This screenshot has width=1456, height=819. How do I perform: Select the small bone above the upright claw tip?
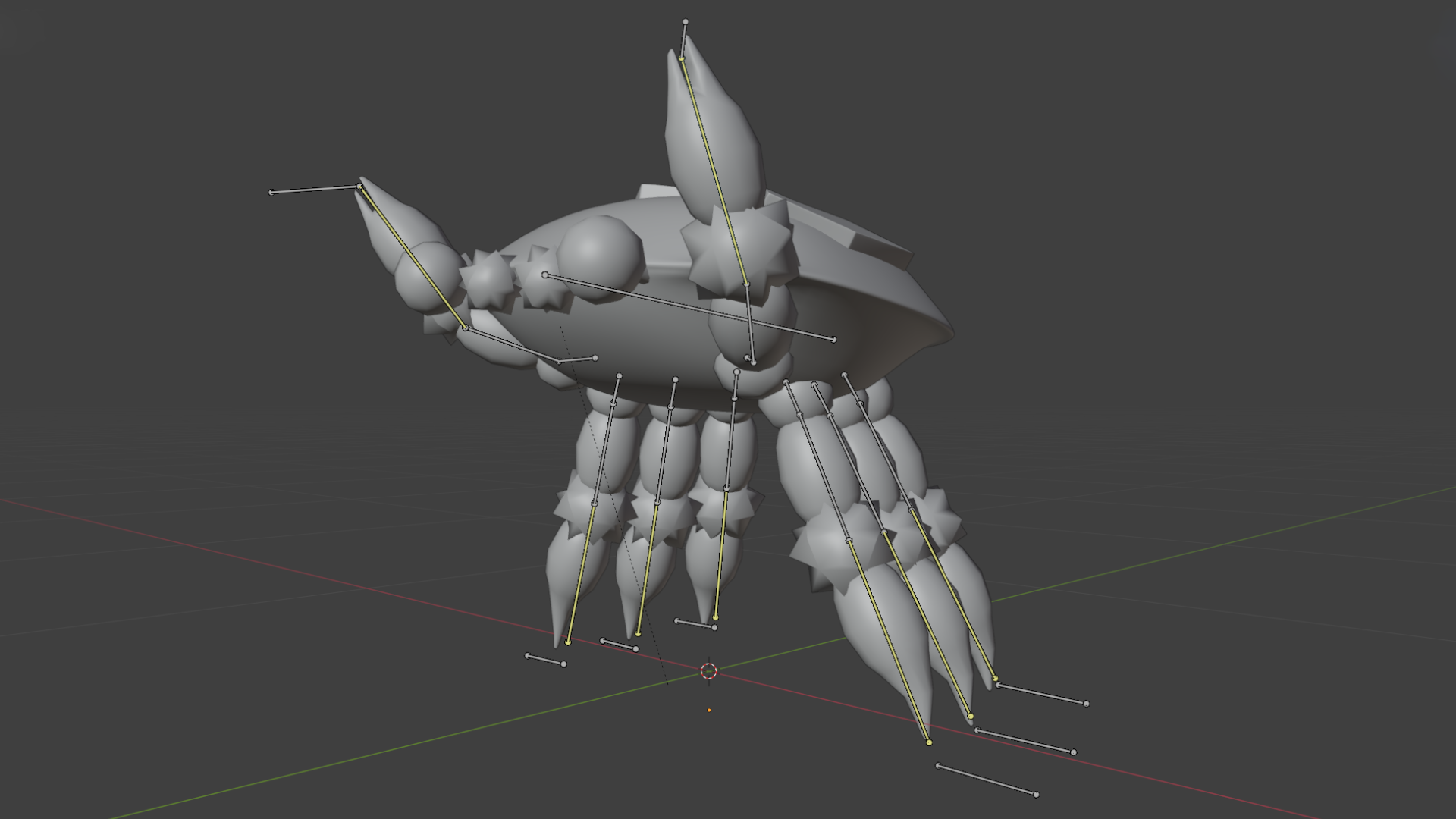tap(684, 40)
